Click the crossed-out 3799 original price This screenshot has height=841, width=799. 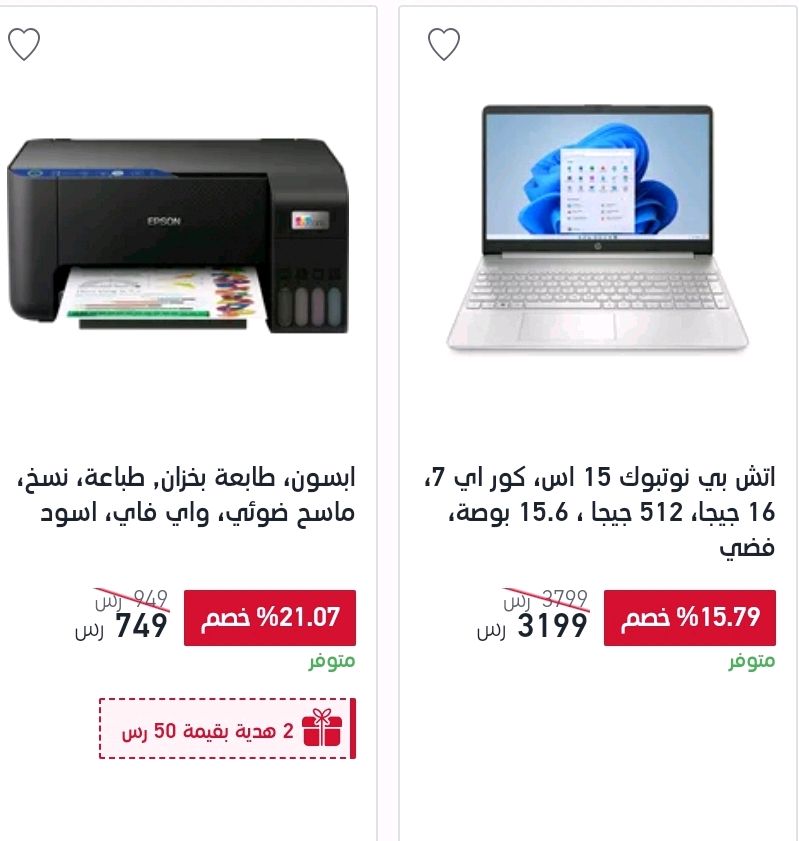pos(546,598)
